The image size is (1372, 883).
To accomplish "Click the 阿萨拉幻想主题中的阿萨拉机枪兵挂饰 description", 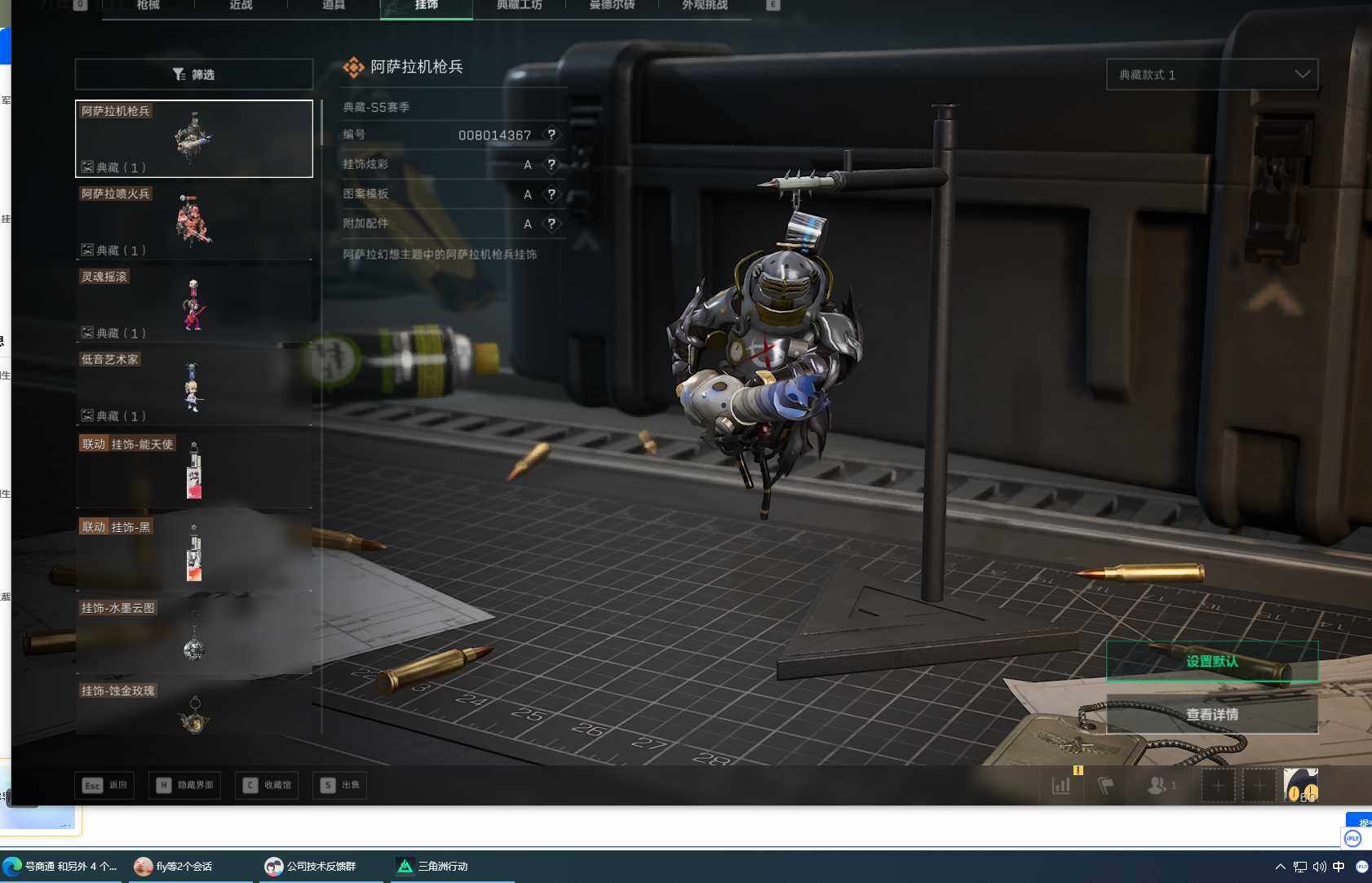I will (x=440, y=255).
